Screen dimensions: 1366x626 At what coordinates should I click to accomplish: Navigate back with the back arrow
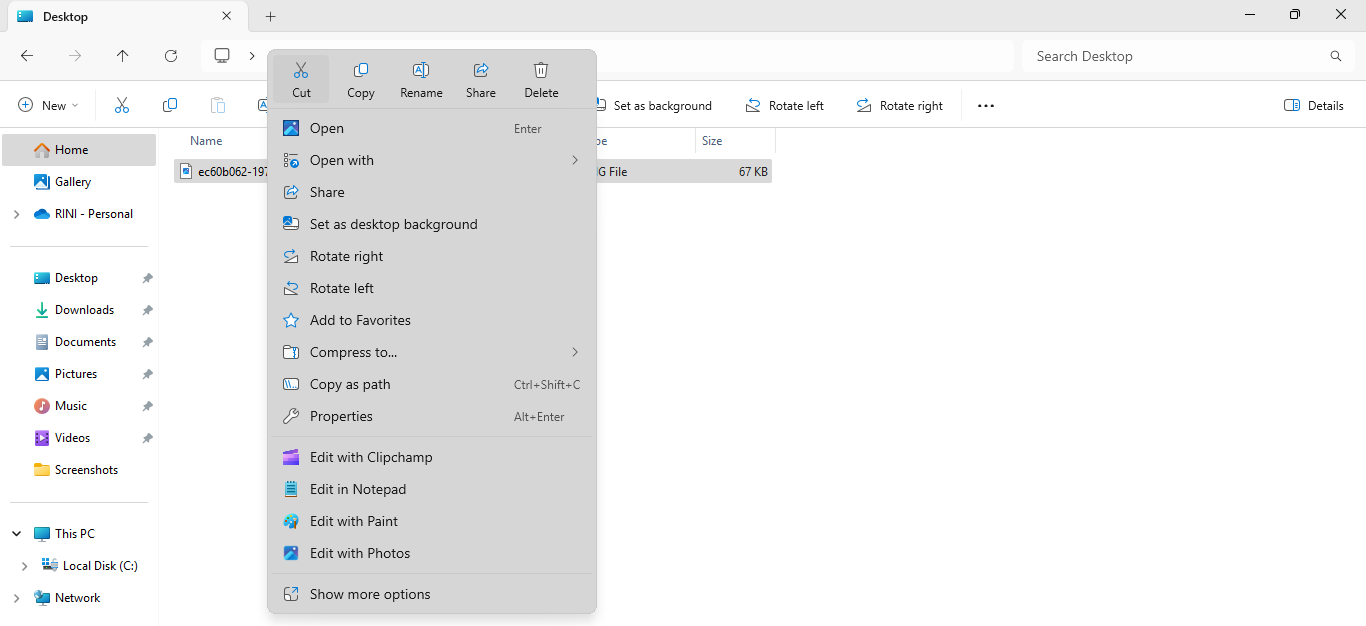click(x=27, y=56)
